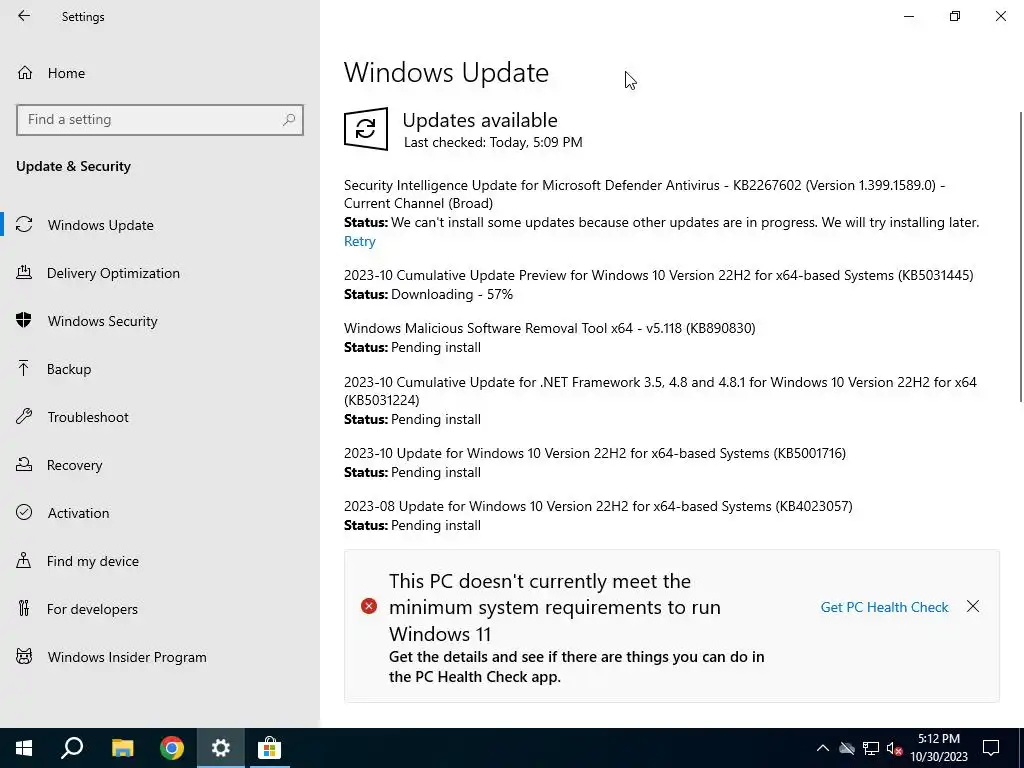Screen dimensions: 1024x768
Task: Click the large update refresh status icon
Action: coord(366,129)
